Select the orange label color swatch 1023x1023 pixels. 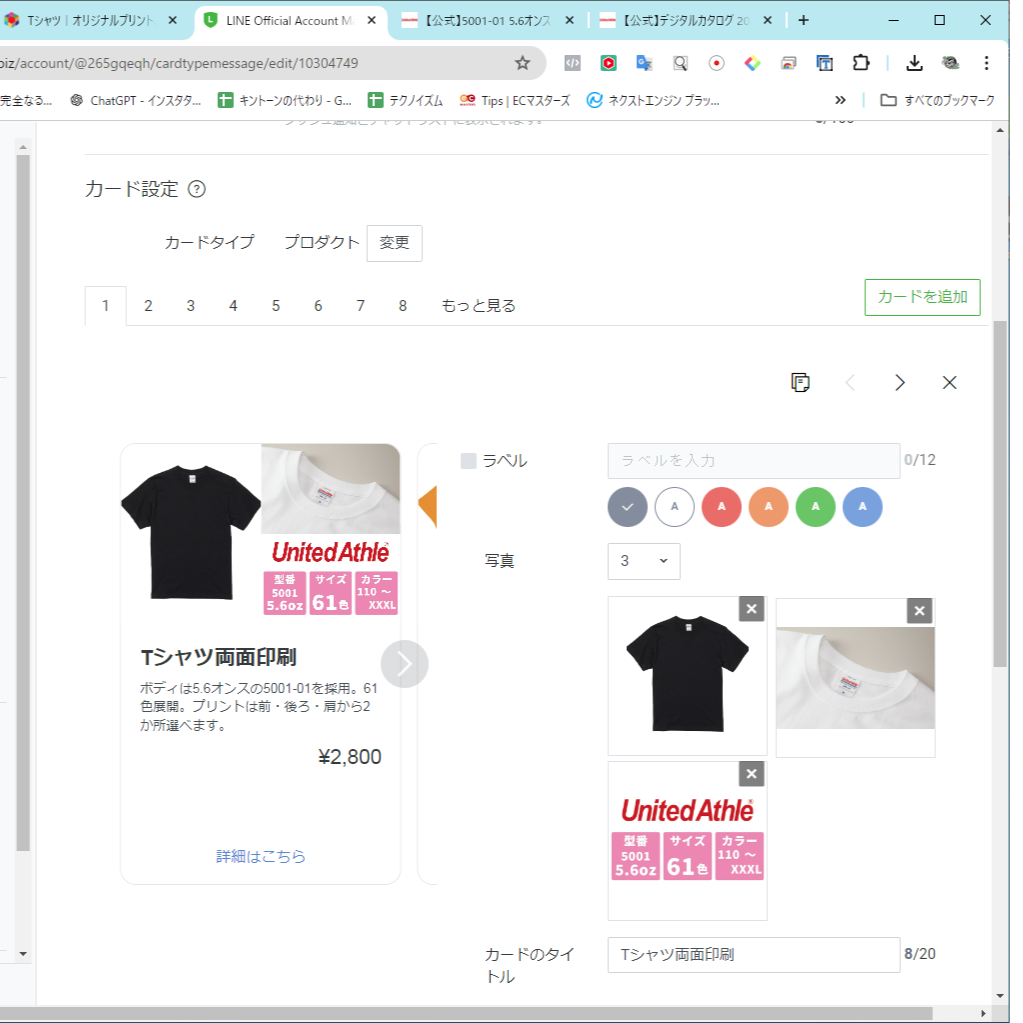(769, 506)
